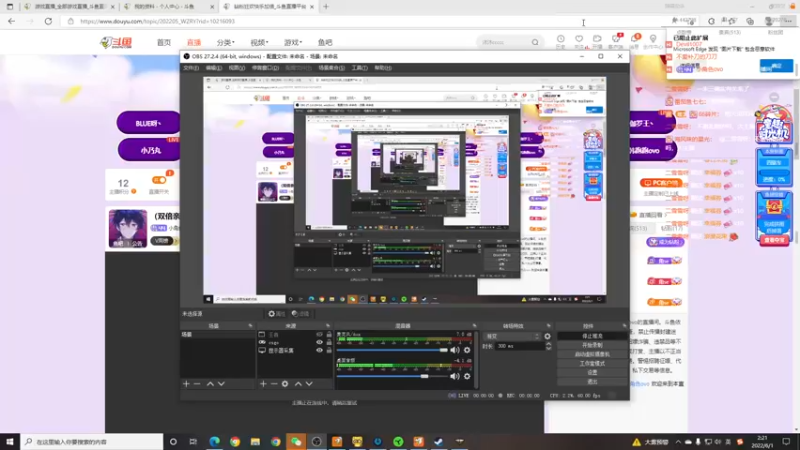Add a new scene with the plus icon in the 场景 panel
Screen dimensions: 800x450
186,384
